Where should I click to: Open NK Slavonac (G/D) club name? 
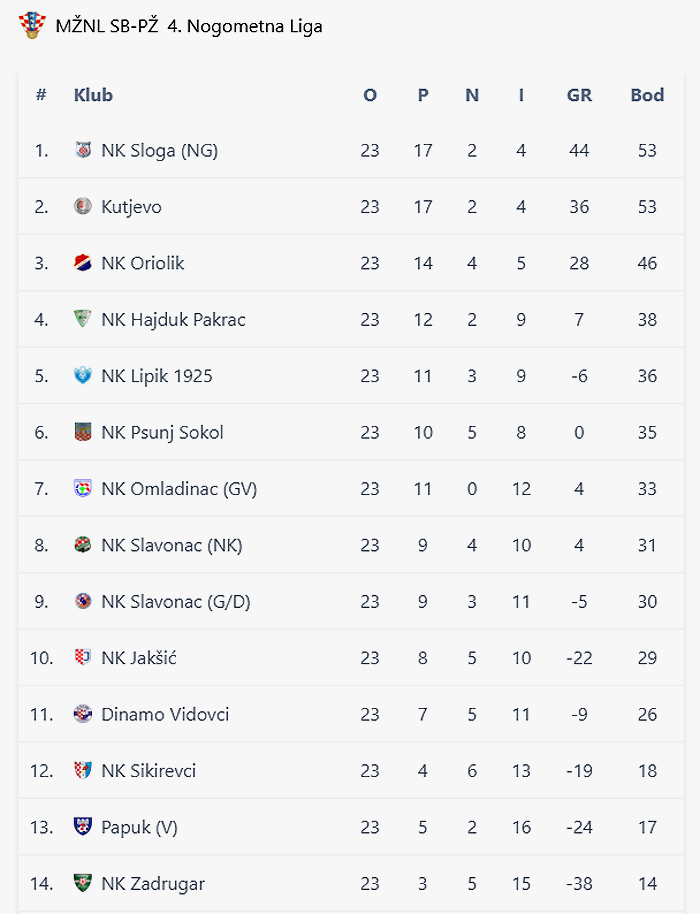tap(175, 602)
